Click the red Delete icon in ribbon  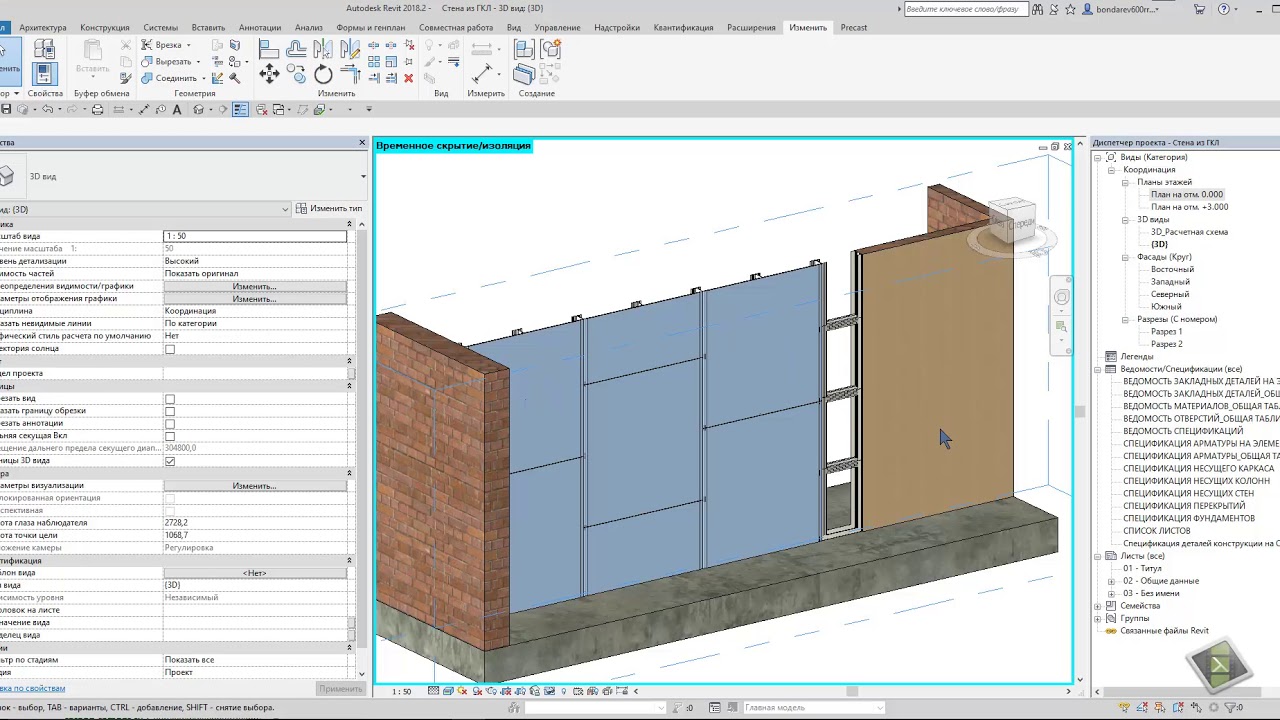(408, 78)
